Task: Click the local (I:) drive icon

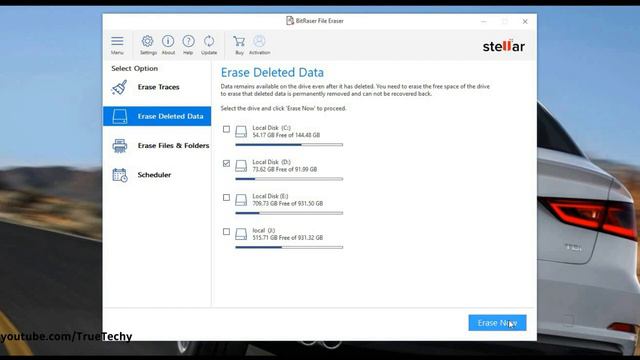Action: 241,234
